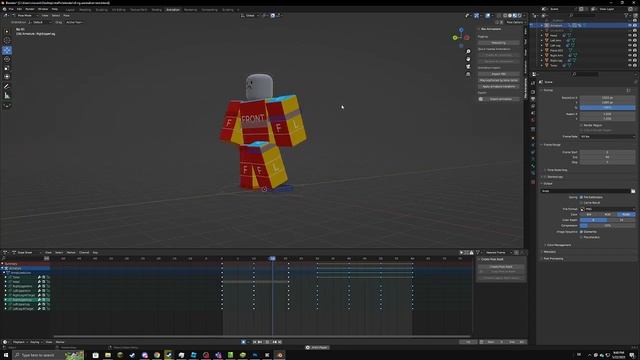Select the Annotate pencil tool
Image resolution: width=640 pixels, height=360 pixels.
coord(7,87)
